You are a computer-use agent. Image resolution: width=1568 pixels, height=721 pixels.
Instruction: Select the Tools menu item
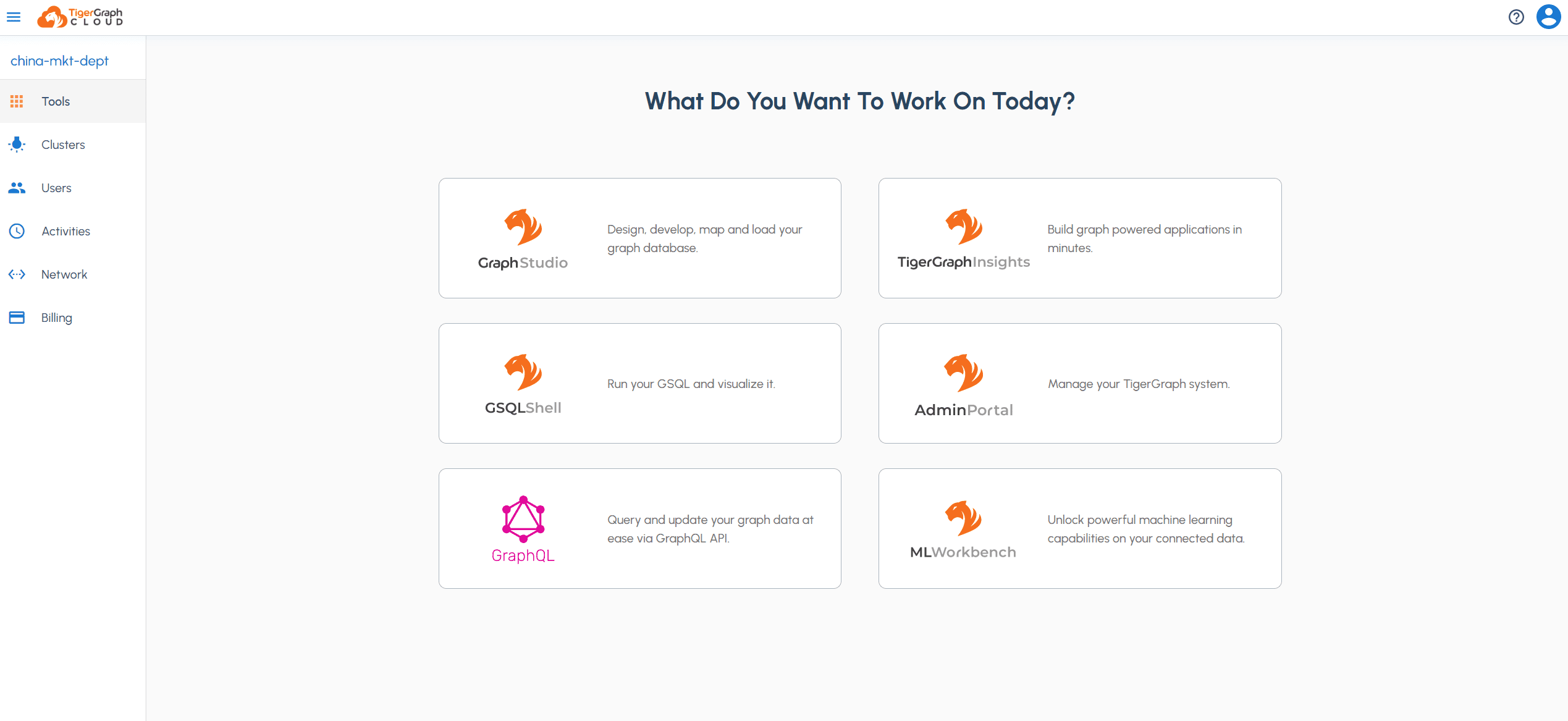point(73,101)
